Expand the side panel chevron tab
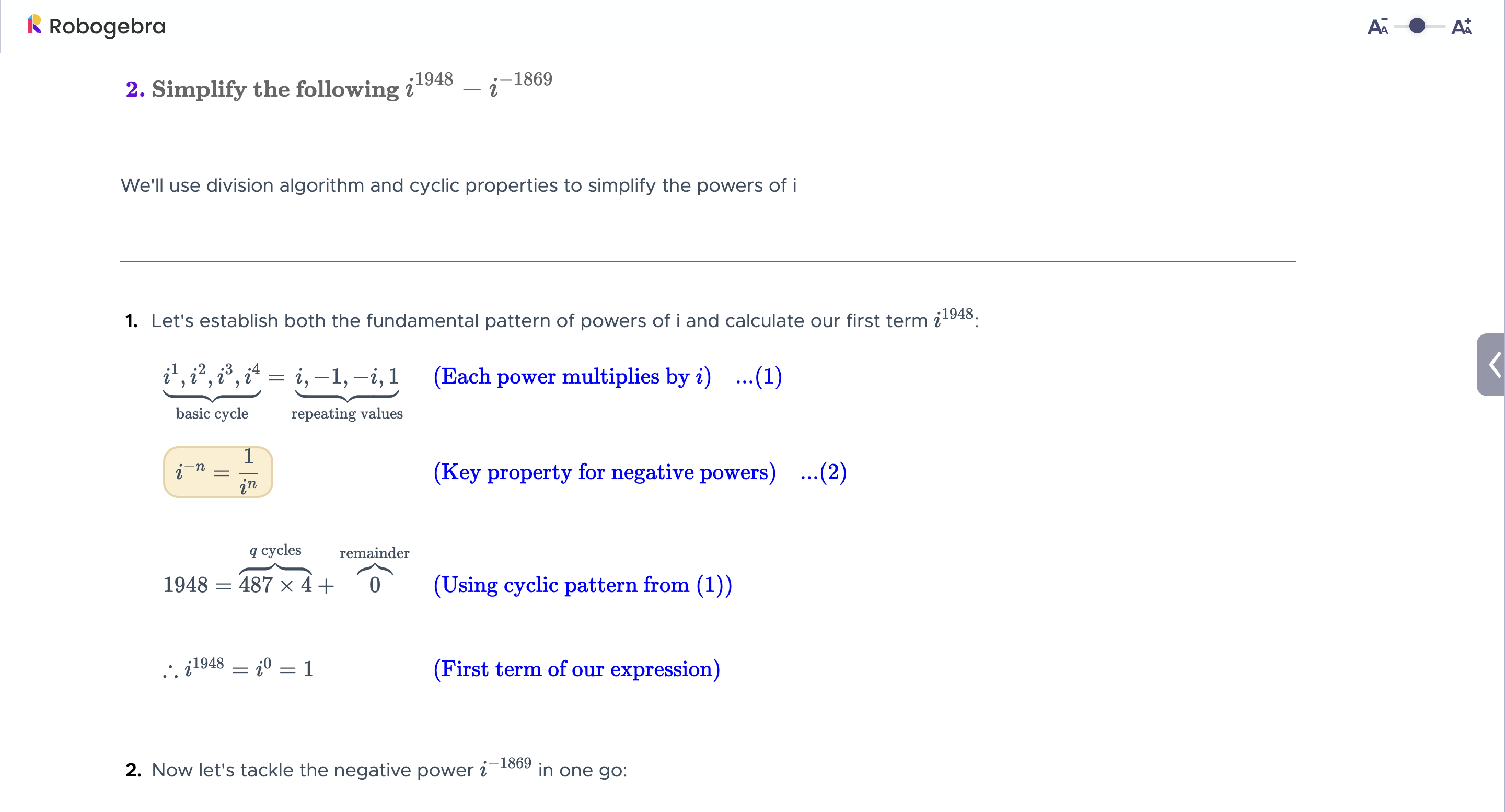This screenshot has width=1505, height=812. (x=1491, y=365)
